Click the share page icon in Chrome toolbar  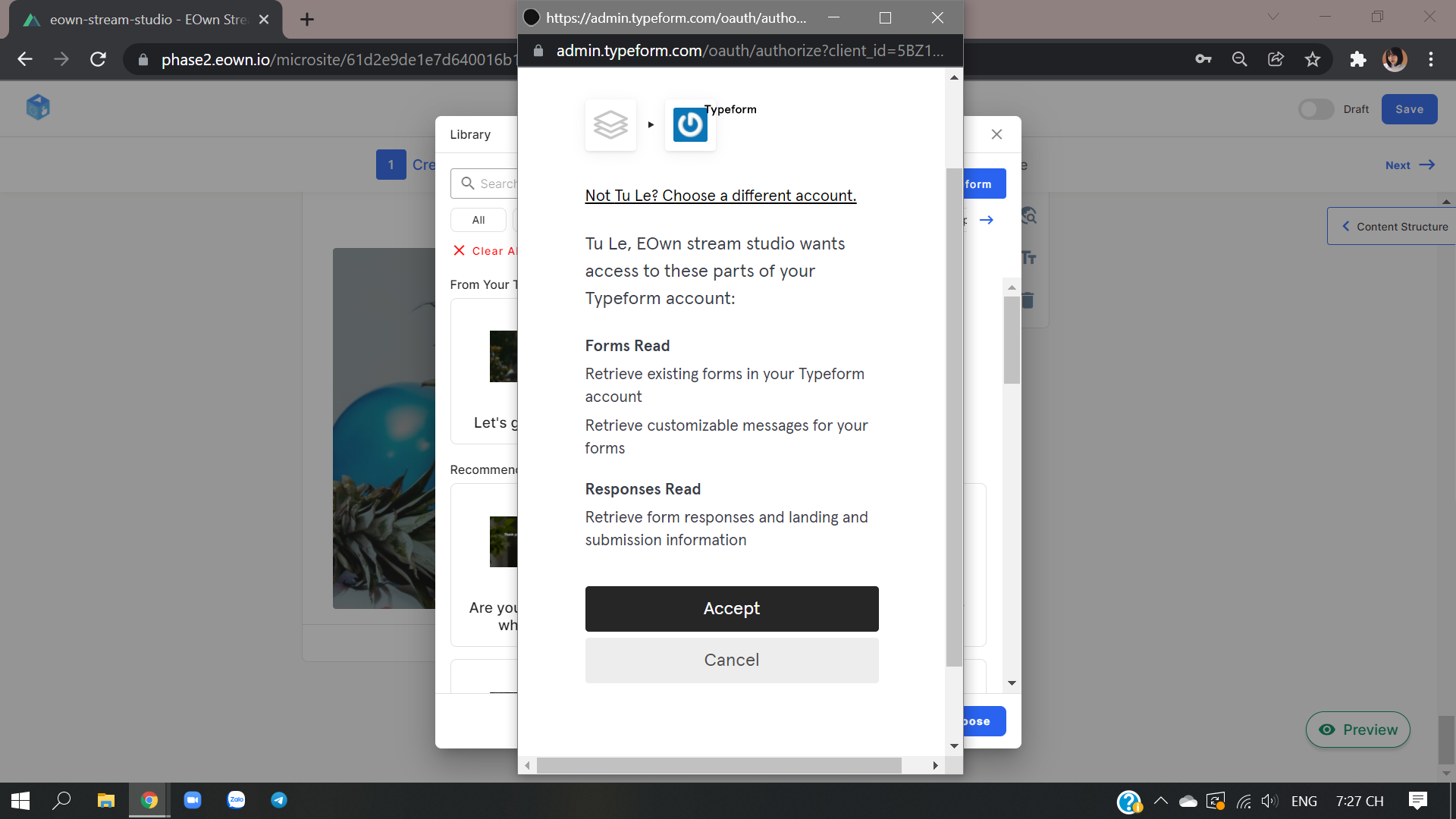tap(1276, 59)
